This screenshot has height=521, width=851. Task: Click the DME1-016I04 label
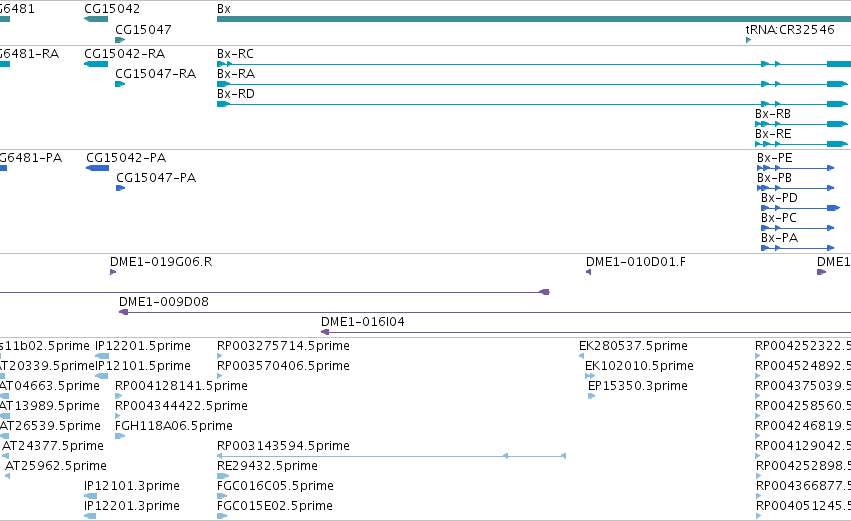tap(363, 322)
